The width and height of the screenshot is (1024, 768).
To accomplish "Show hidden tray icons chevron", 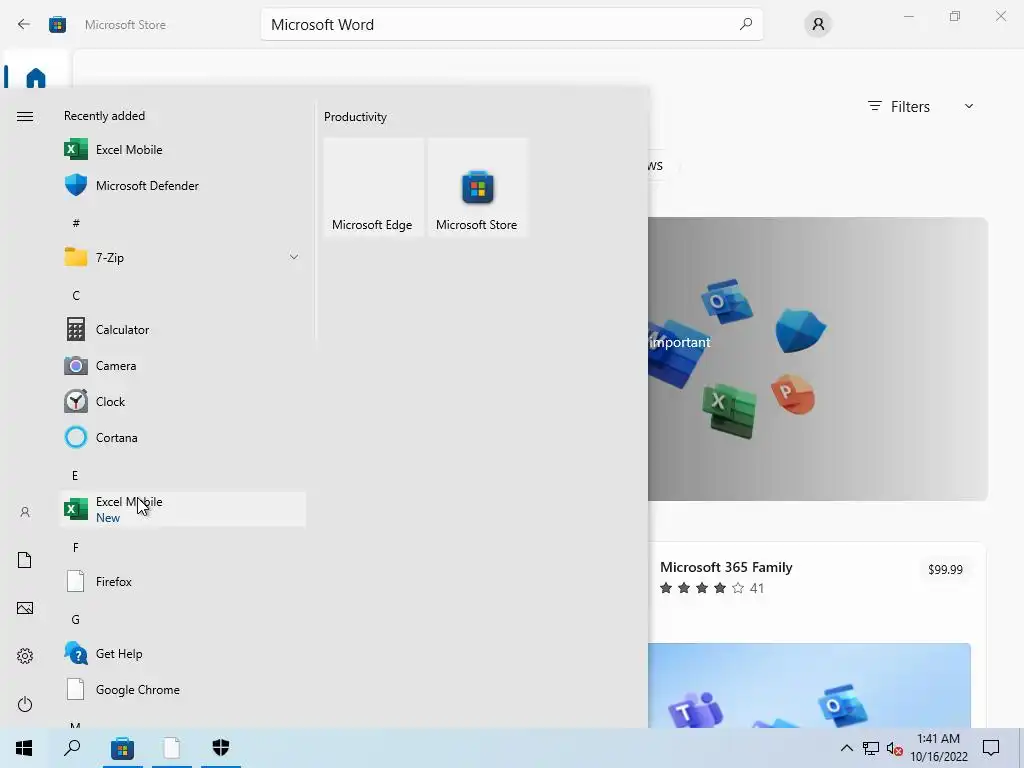I will click(846, 748).
